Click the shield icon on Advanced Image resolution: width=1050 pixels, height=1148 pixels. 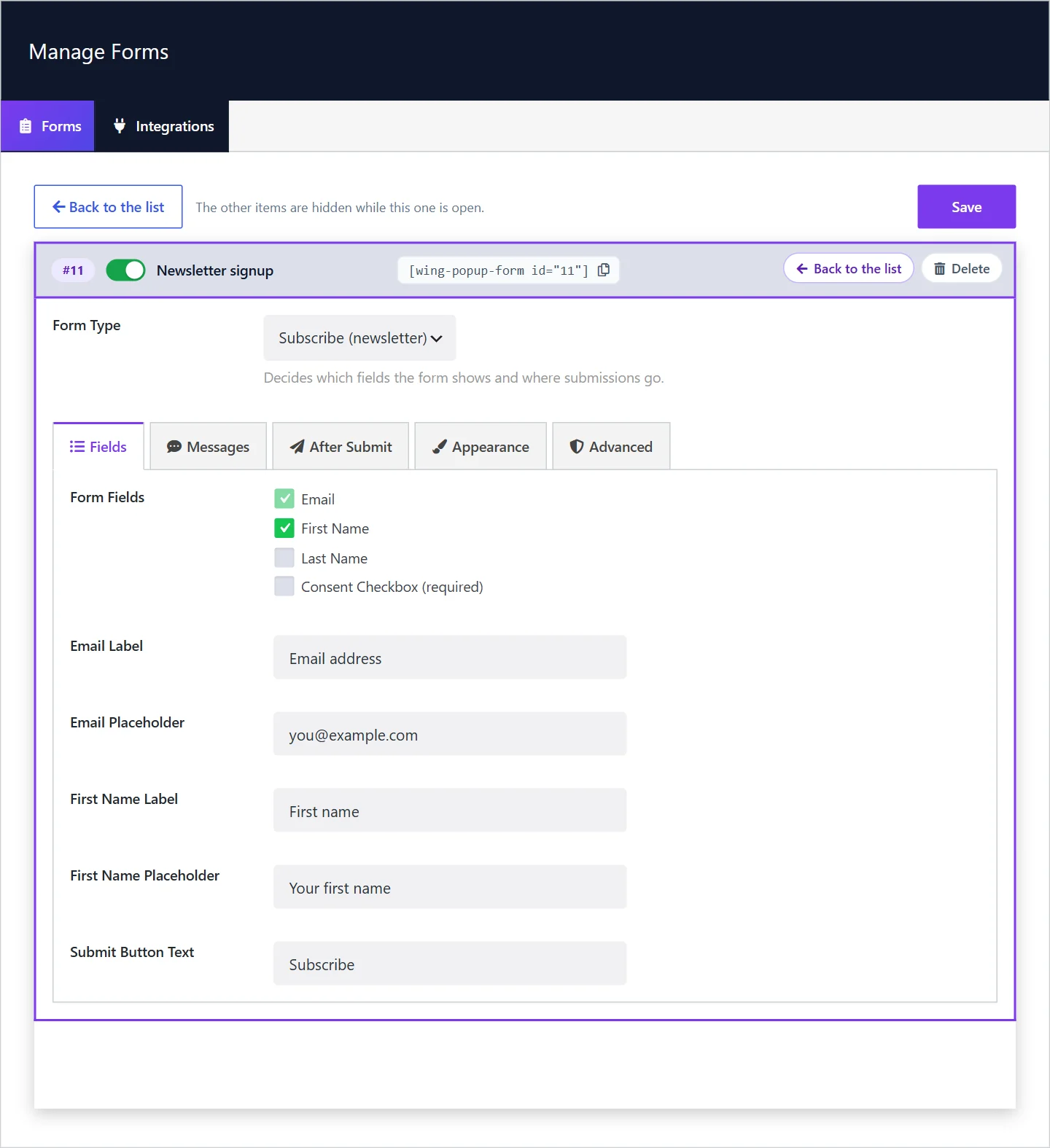coord(577,447)
